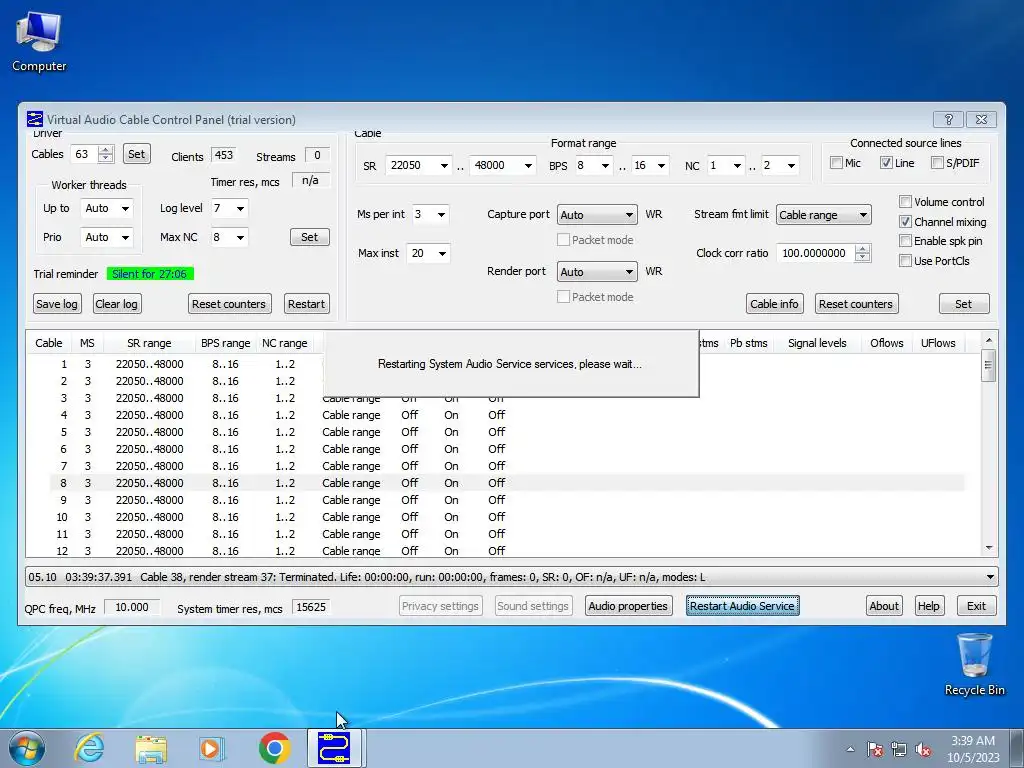Screen dimensions: 1024x768
Task: Expand the log message dropdown arrow
Action: tap(990, 577)
